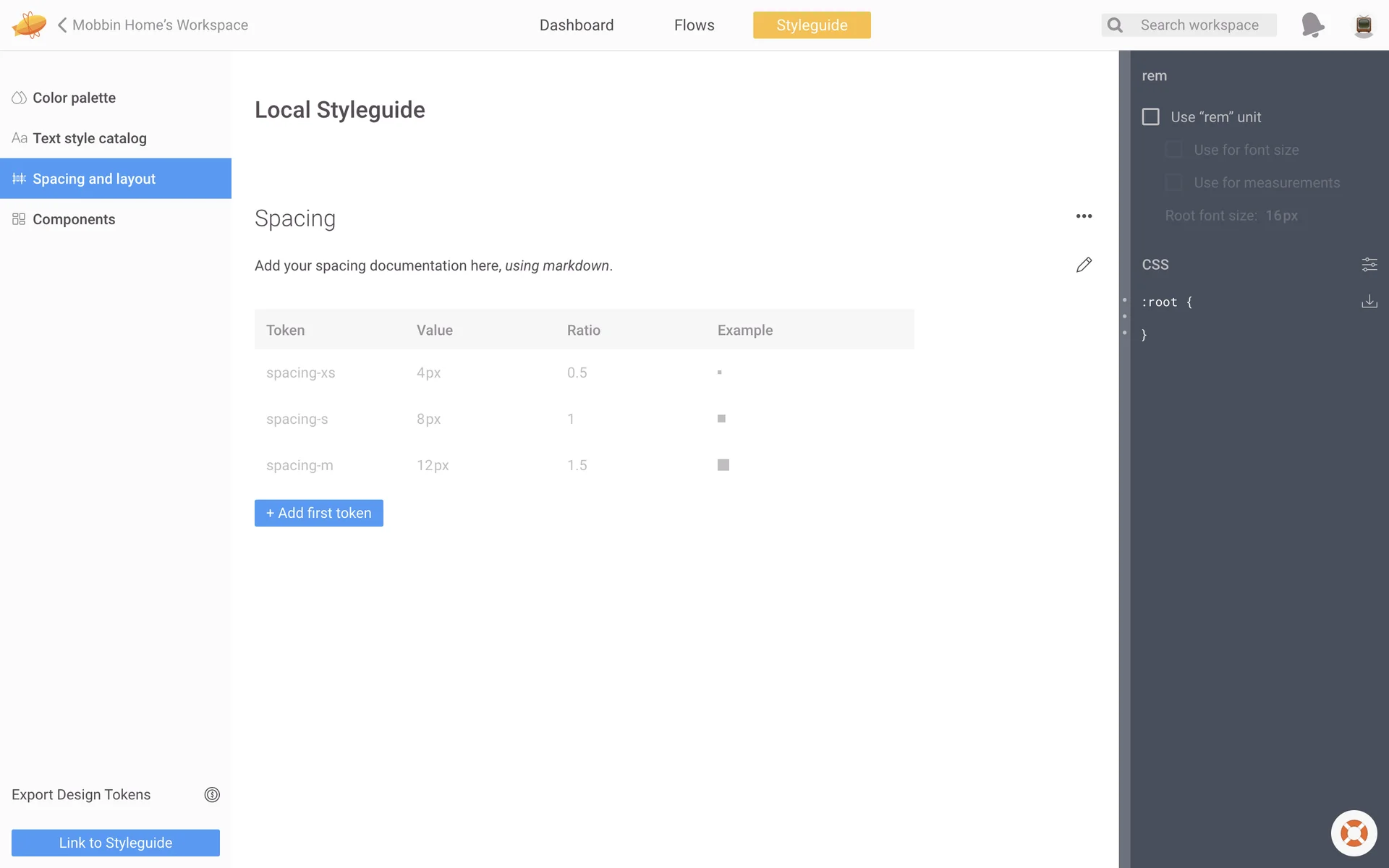Click the Zeplin zeppelin logo icon
Image resolution: width=1389 pixels, height=868 pixels.
coord(29,25)
